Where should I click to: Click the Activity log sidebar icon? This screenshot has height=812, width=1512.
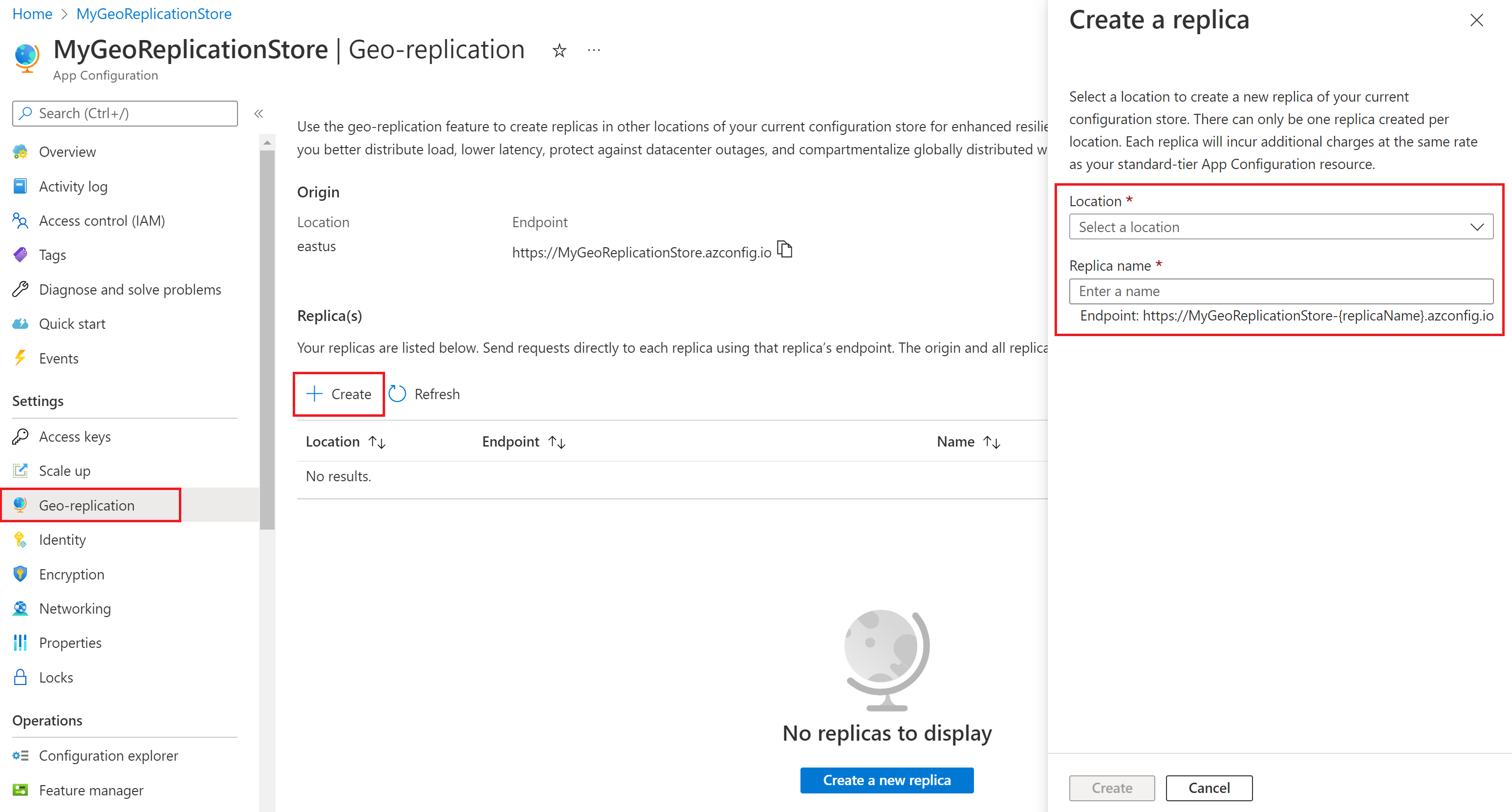click(19, 186)
